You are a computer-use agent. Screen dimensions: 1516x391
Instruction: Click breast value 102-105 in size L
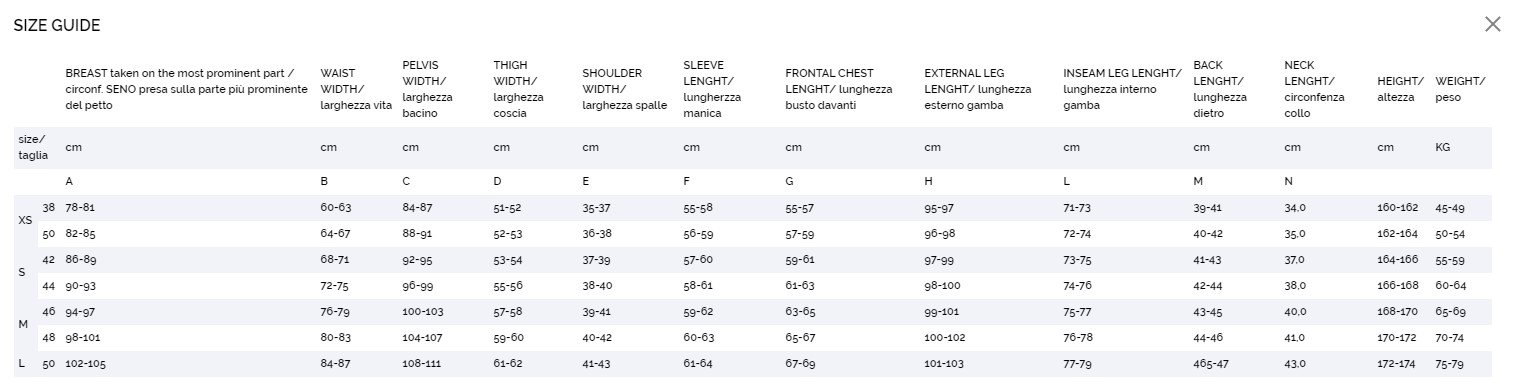[x=85, y=364]
